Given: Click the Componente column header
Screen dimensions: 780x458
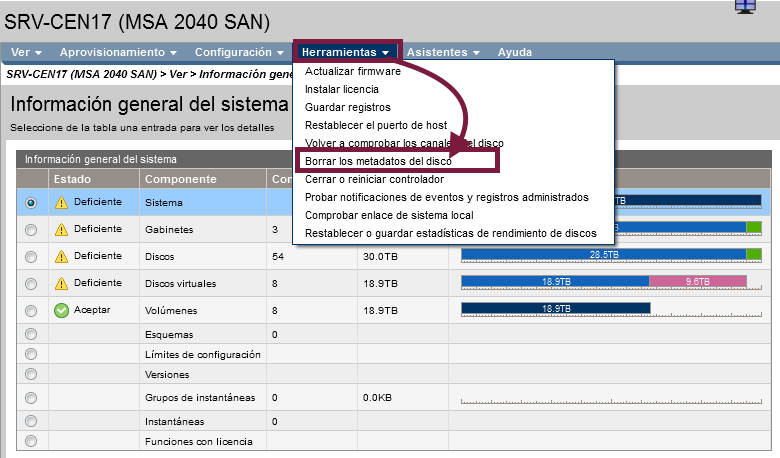Looking at the screenshot, I should click(x=181, y=179).
